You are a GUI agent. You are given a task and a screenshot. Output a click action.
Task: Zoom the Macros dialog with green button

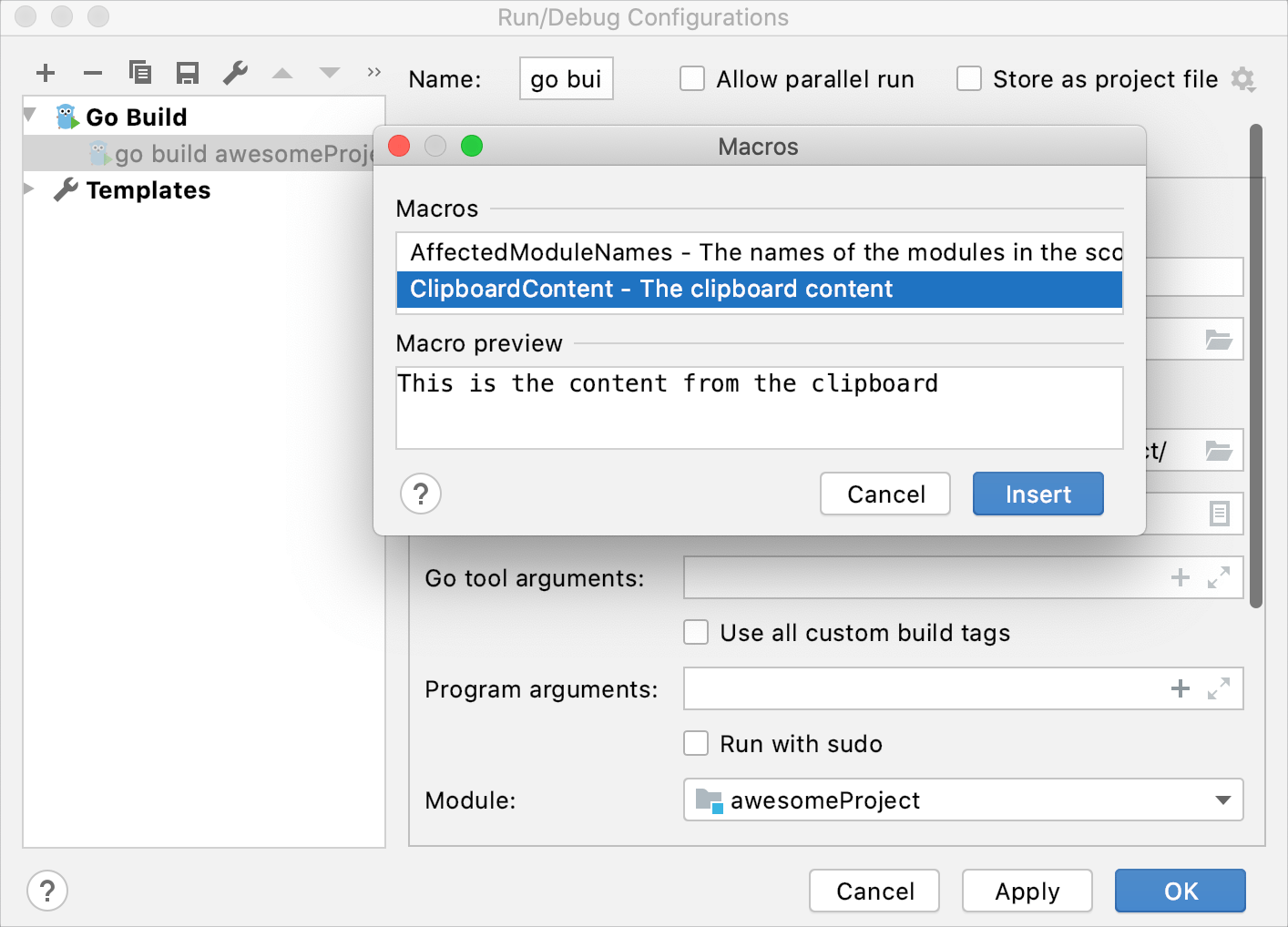click(472, 146)
